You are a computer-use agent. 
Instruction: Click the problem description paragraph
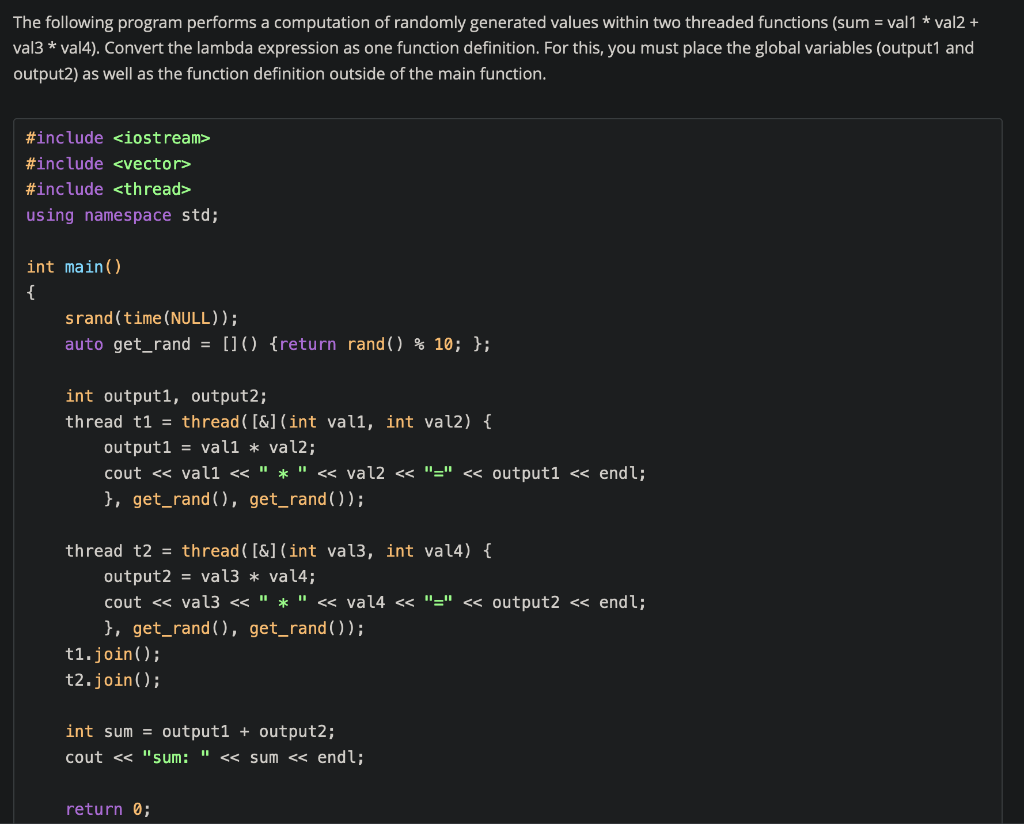point(496,48)
